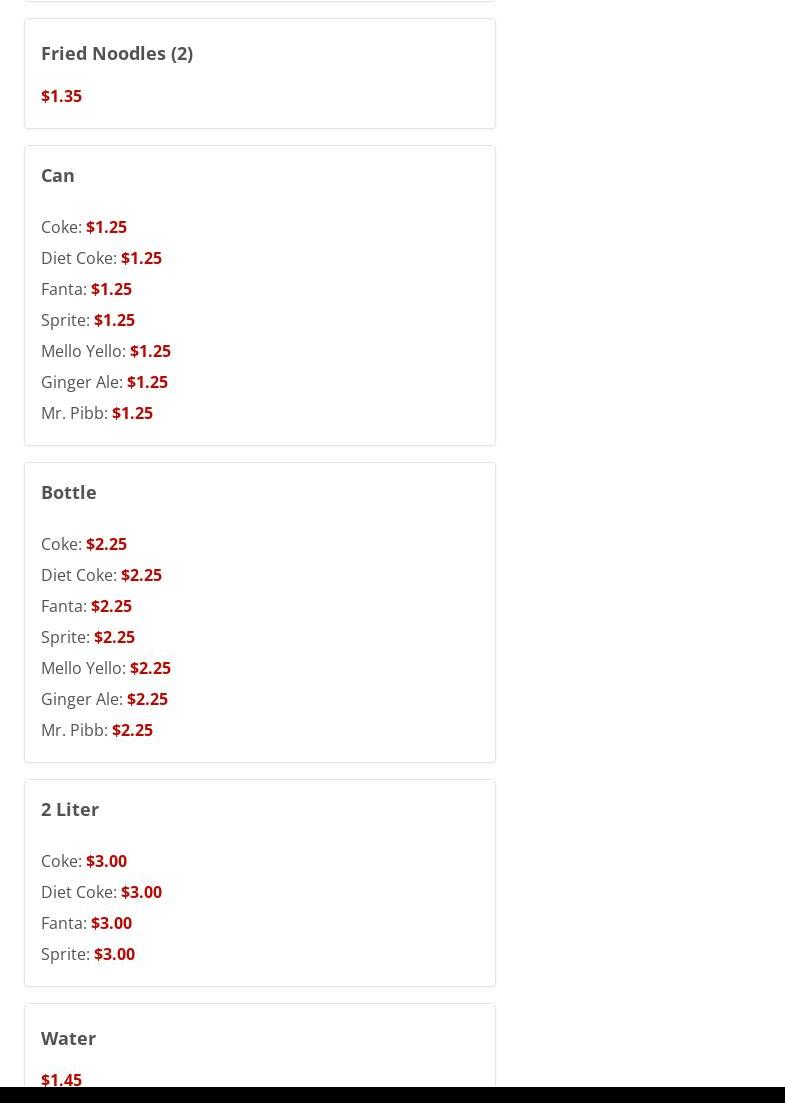Select Mr. Pibb can at $1.25
This screenshot has height=1103, width=785.
point(97,413)
